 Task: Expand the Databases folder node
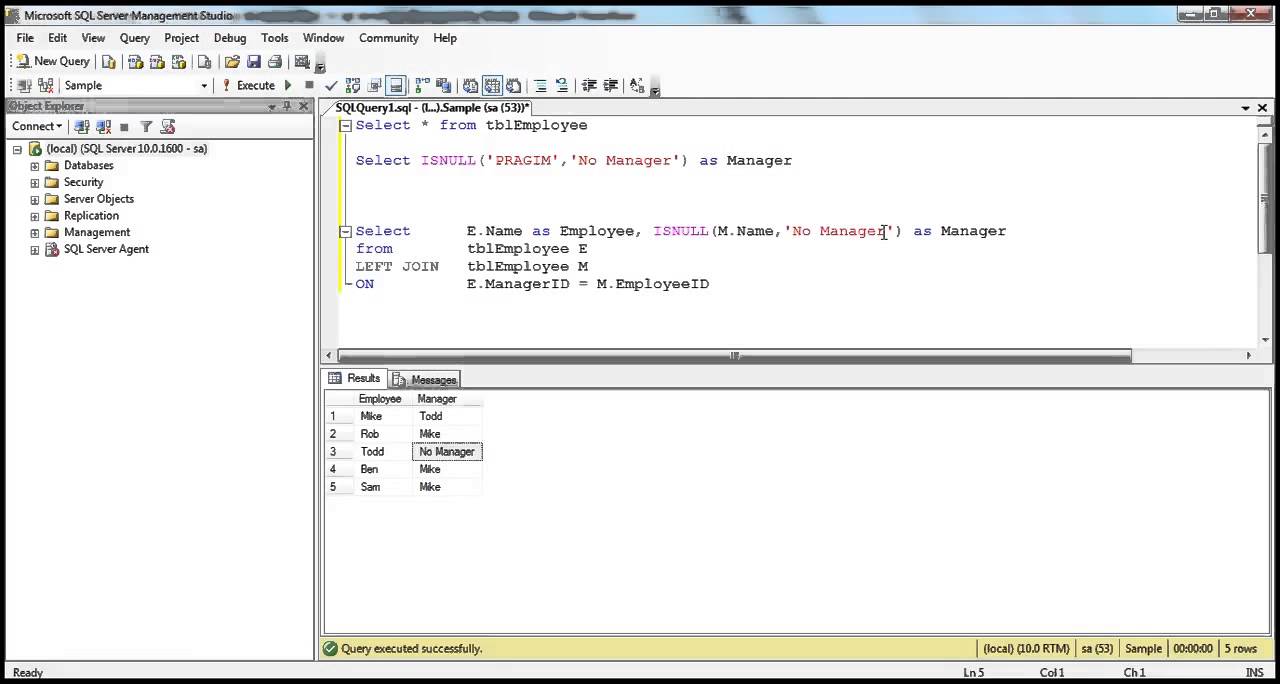coord(35,166)
